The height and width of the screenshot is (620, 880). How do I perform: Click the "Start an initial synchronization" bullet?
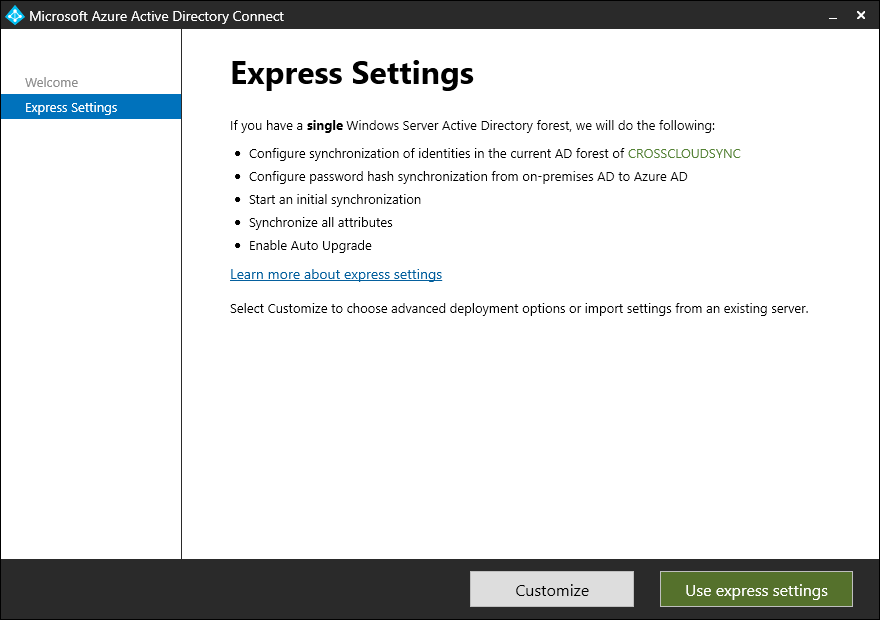[335, 199]
